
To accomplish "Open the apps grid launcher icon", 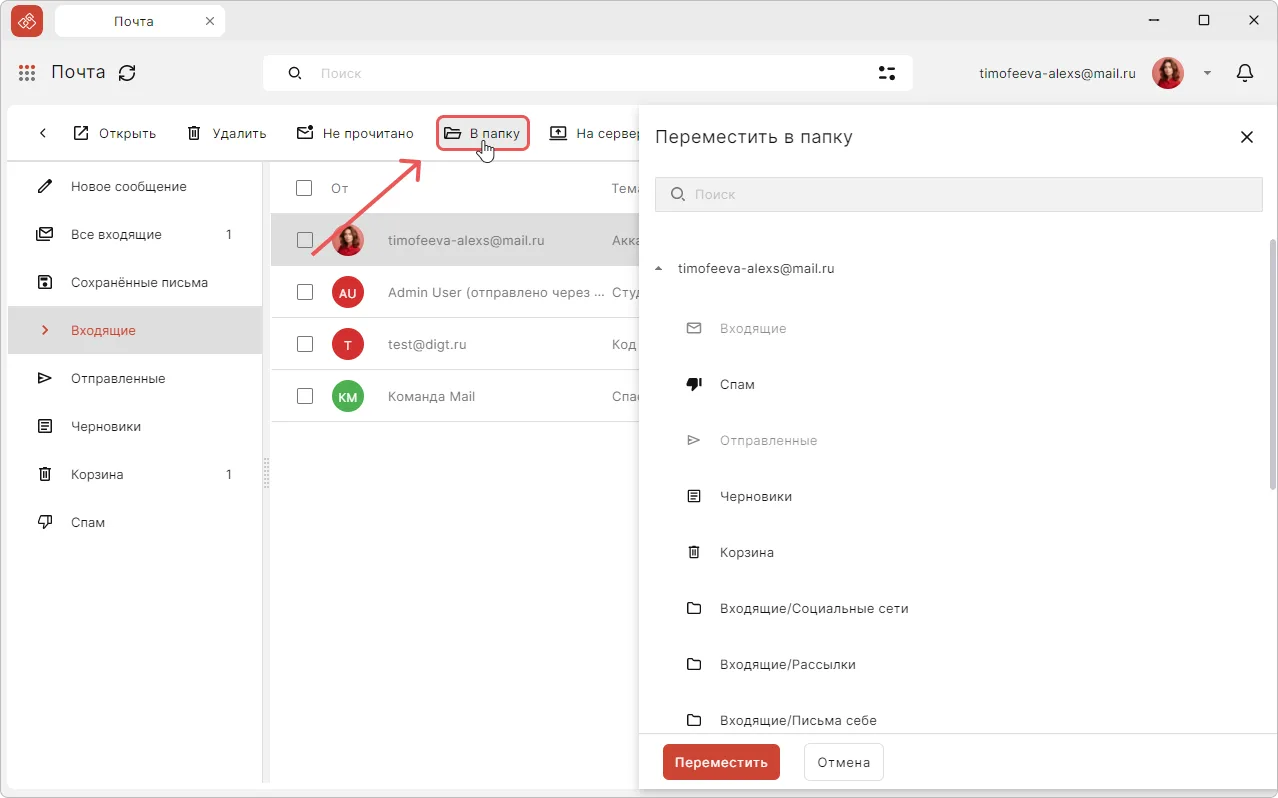I will point(27,73).
